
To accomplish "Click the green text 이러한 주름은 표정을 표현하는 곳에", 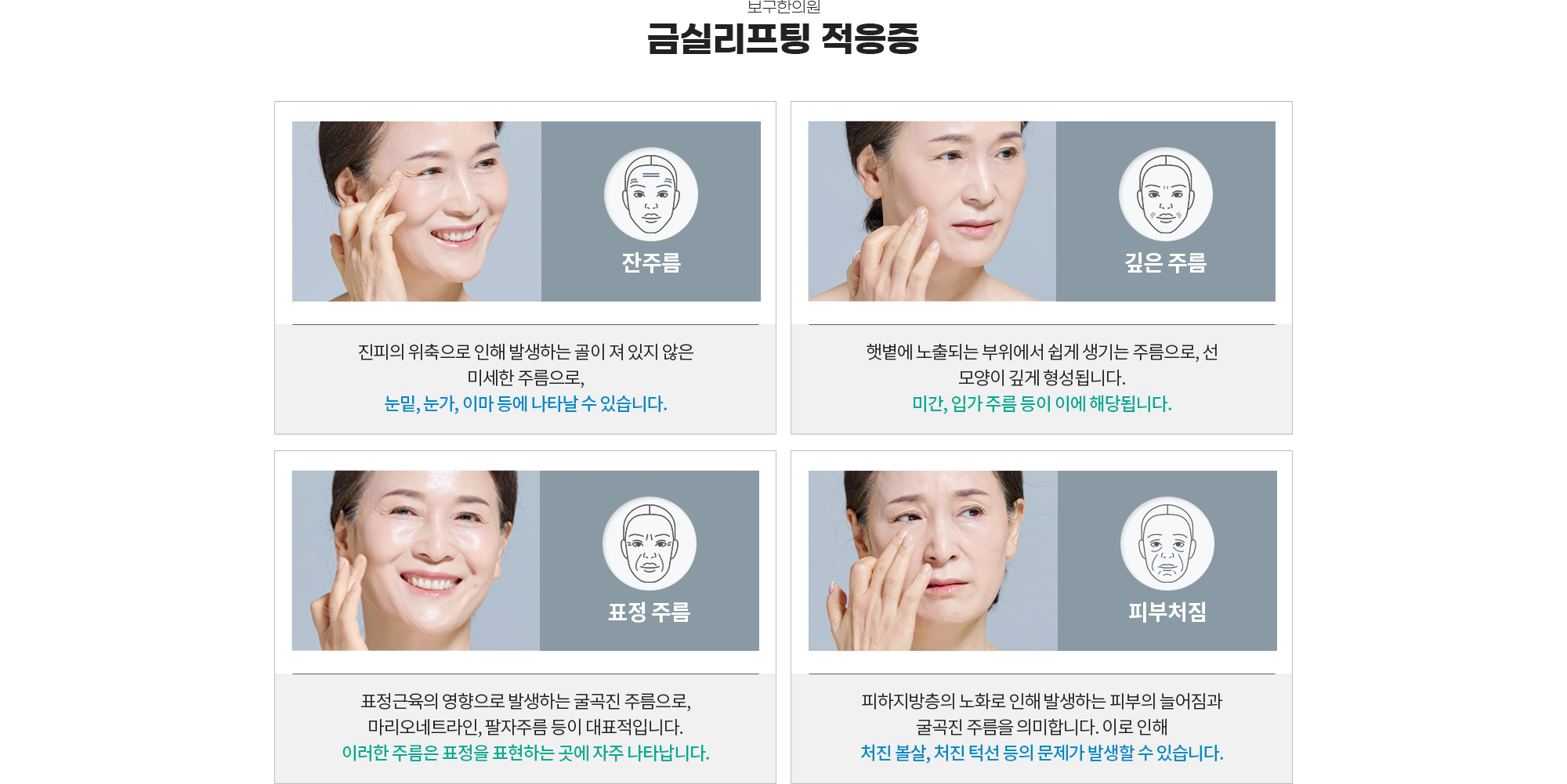I will [465, 753].
